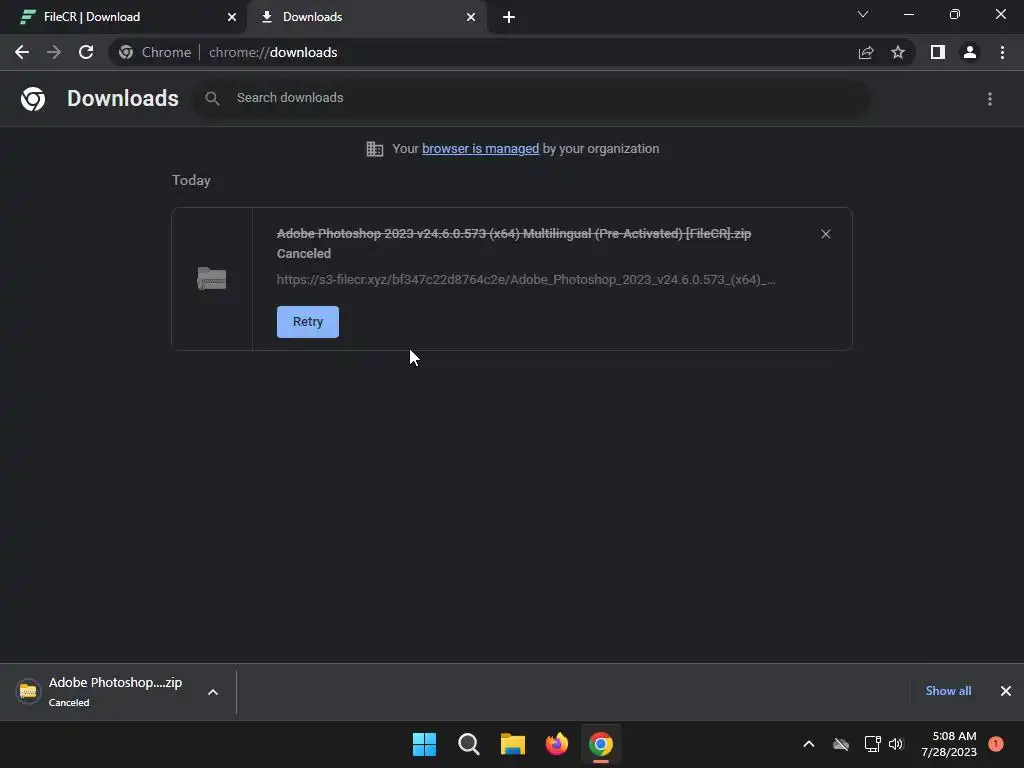The image size is (1024, 768).
Task: Retry the canceled Photoshop download
Action: point(308,322)
